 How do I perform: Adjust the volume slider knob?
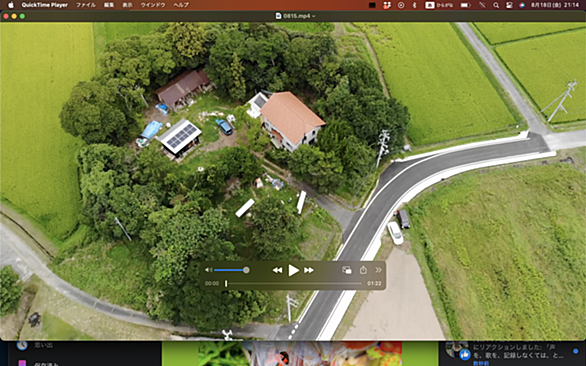click(246, 270)
